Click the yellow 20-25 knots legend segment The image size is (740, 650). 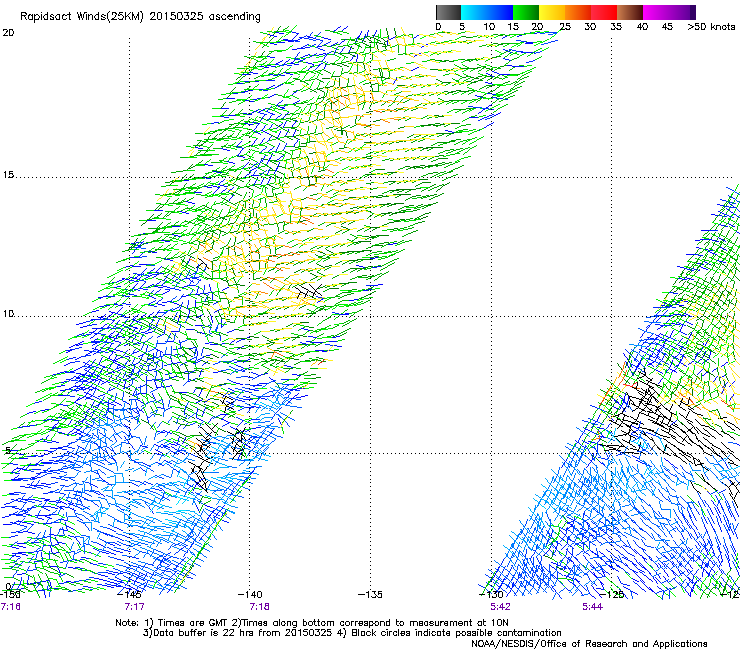552,12
